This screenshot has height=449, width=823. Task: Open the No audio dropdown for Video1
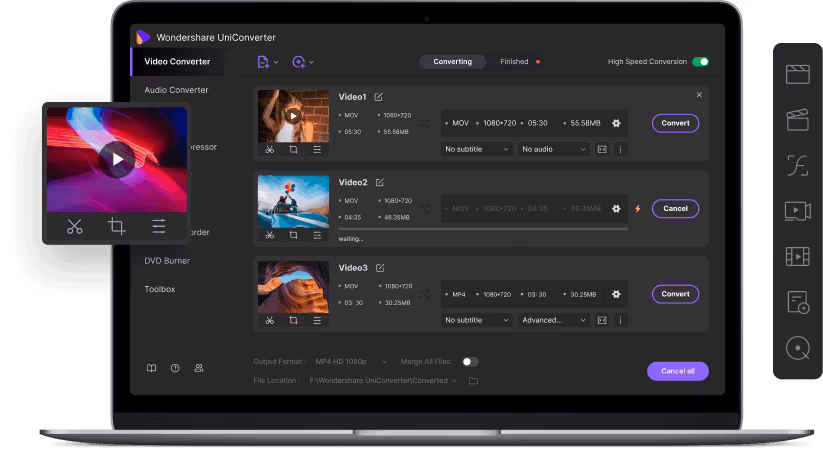(554, 149)
